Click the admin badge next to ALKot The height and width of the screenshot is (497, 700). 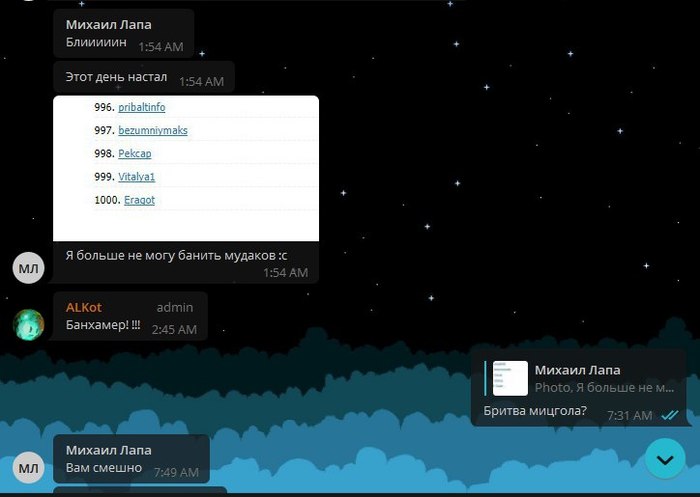pos(174,307)
